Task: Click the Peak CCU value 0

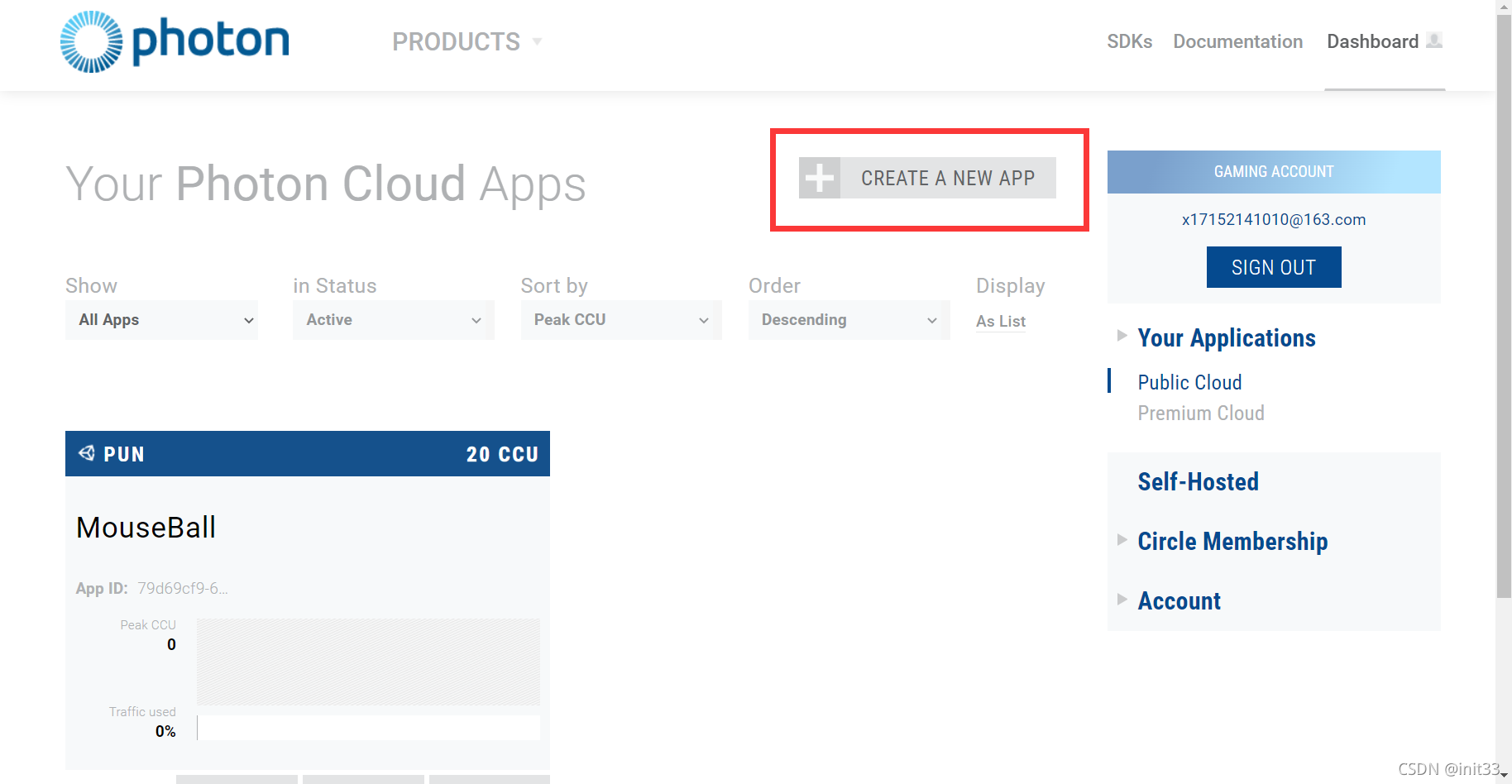Action: 171,644
